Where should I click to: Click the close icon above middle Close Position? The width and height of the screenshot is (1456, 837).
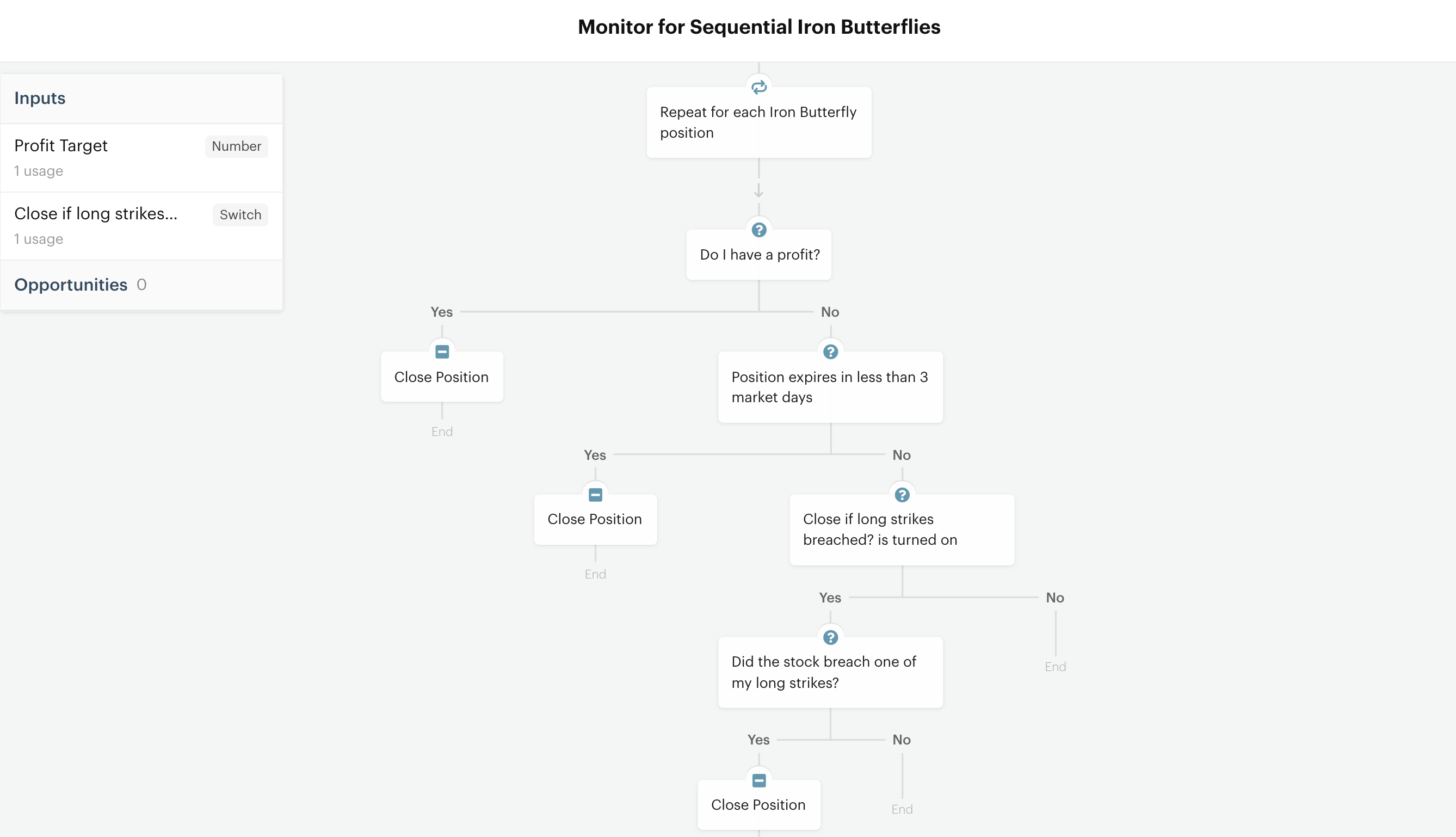point(595,495)
